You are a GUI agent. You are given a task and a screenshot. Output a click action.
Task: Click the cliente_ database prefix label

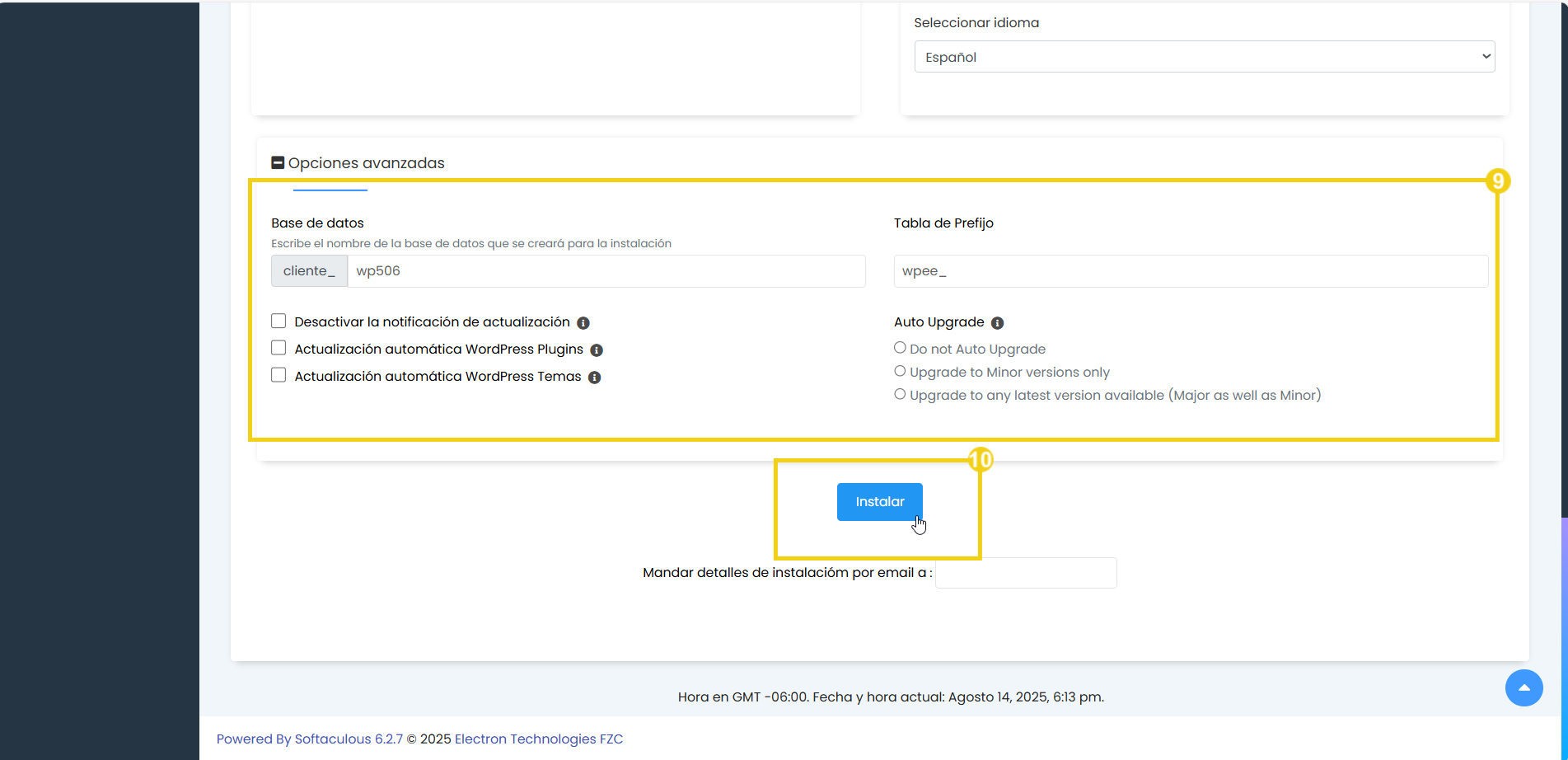click(x=309, y=271)
